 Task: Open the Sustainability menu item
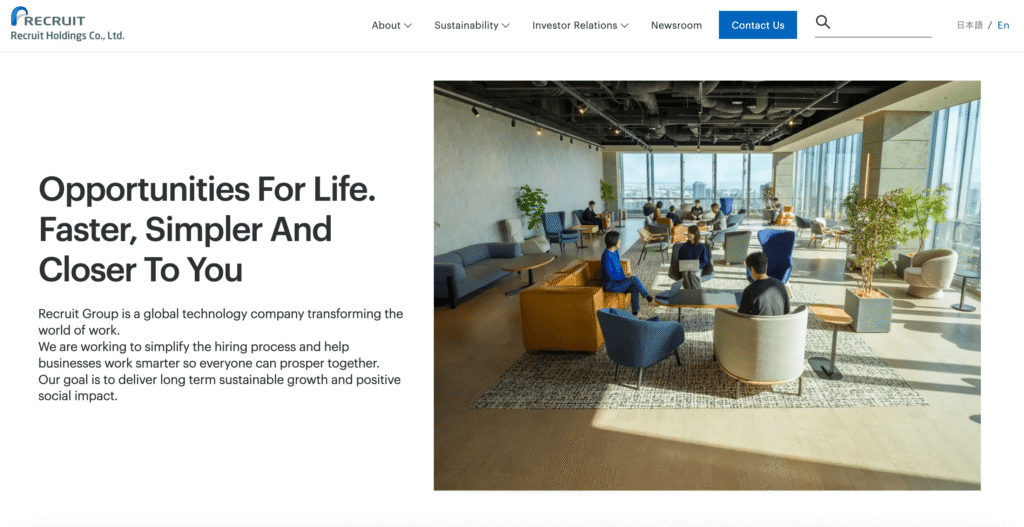[466, 25]
